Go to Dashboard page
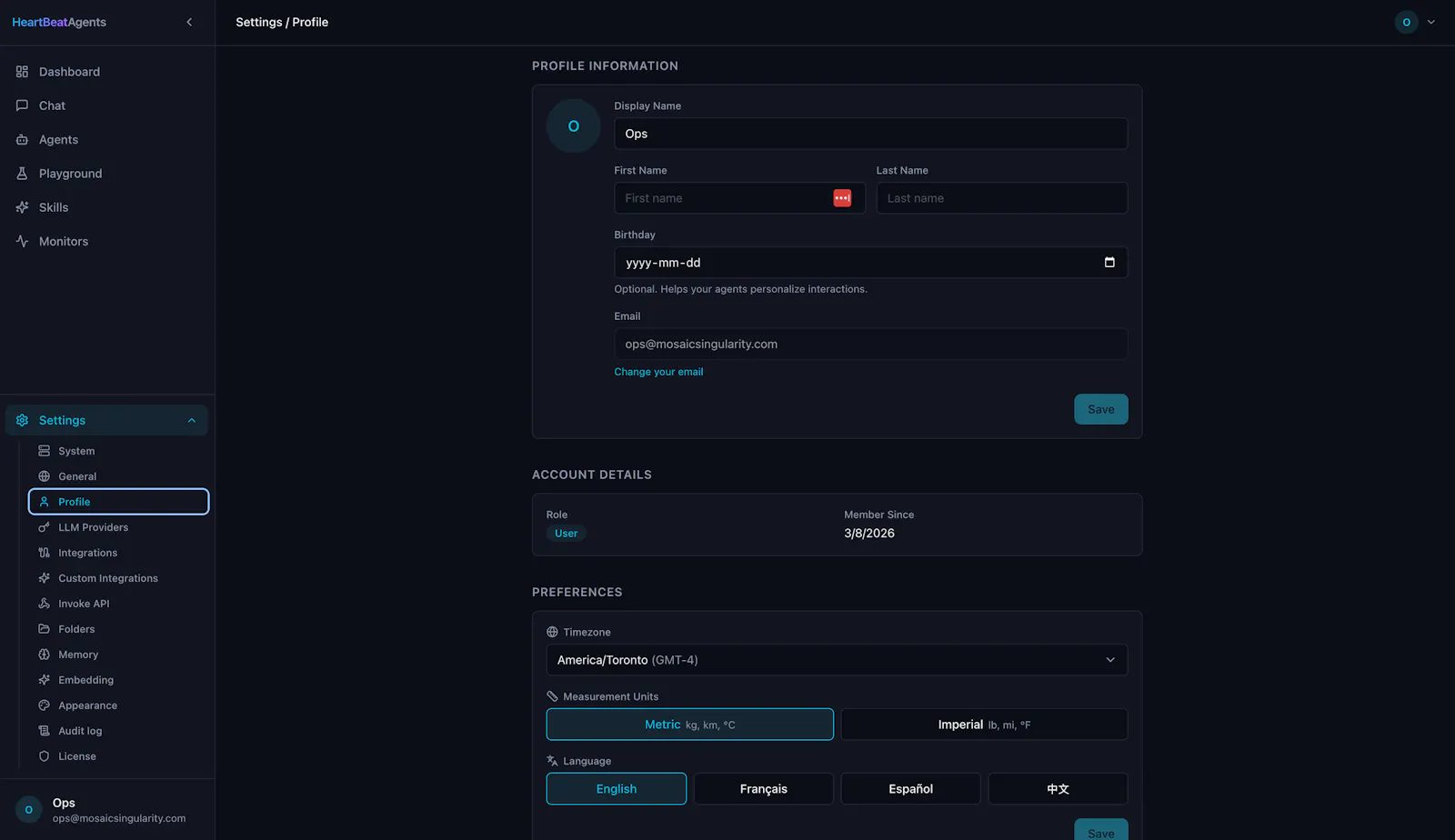1455x840 pixels. point(107,72)
